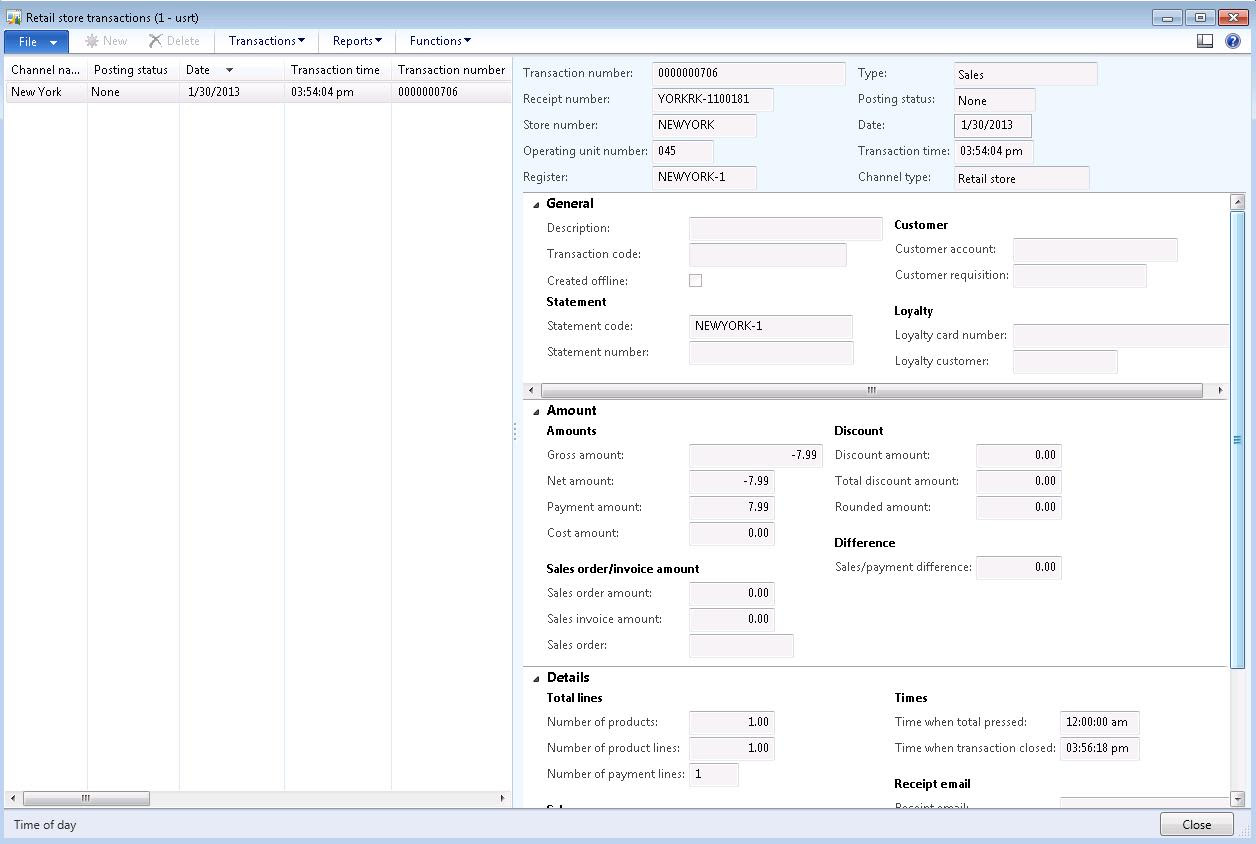
Task: Open the File menu button
Action: pos(36,41)
